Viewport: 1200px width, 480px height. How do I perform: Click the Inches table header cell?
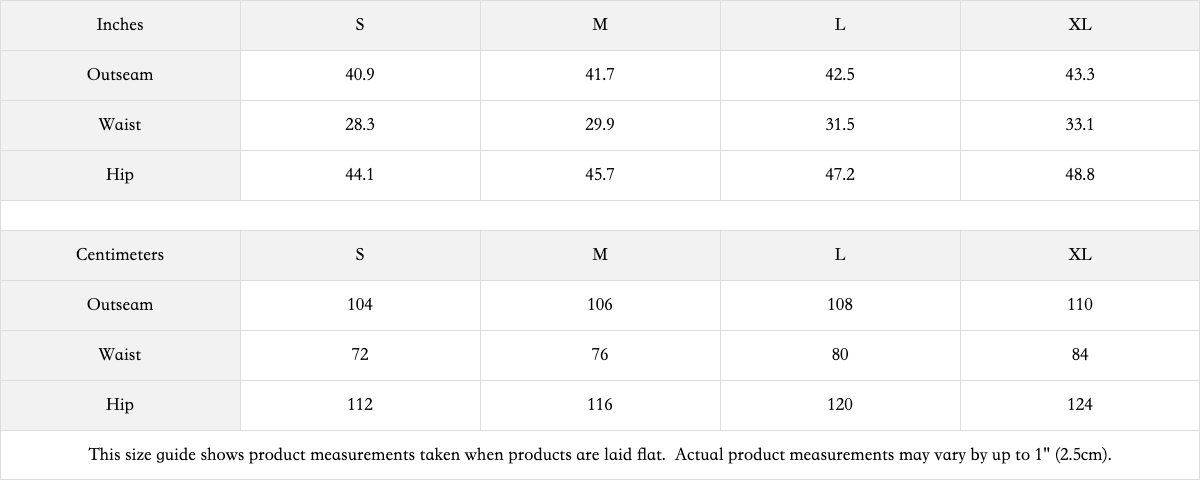(x=120, y=25)
